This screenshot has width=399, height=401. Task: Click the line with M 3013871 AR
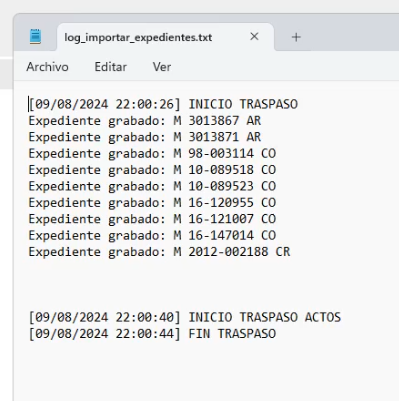click(145, 137)
